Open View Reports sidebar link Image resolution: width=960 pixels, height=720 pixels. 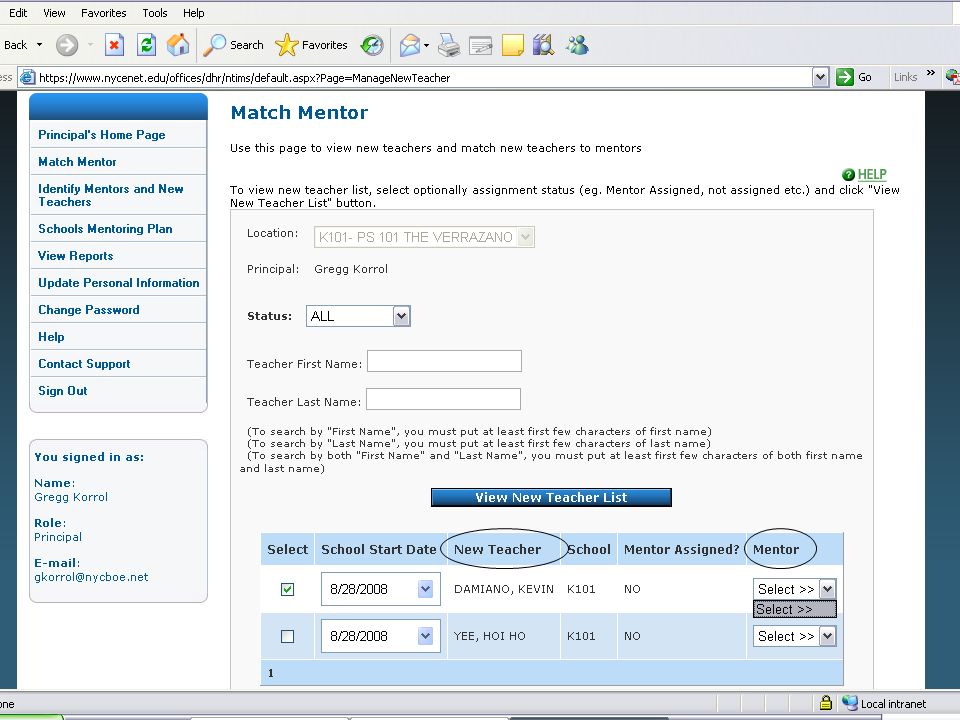(76, 255)
